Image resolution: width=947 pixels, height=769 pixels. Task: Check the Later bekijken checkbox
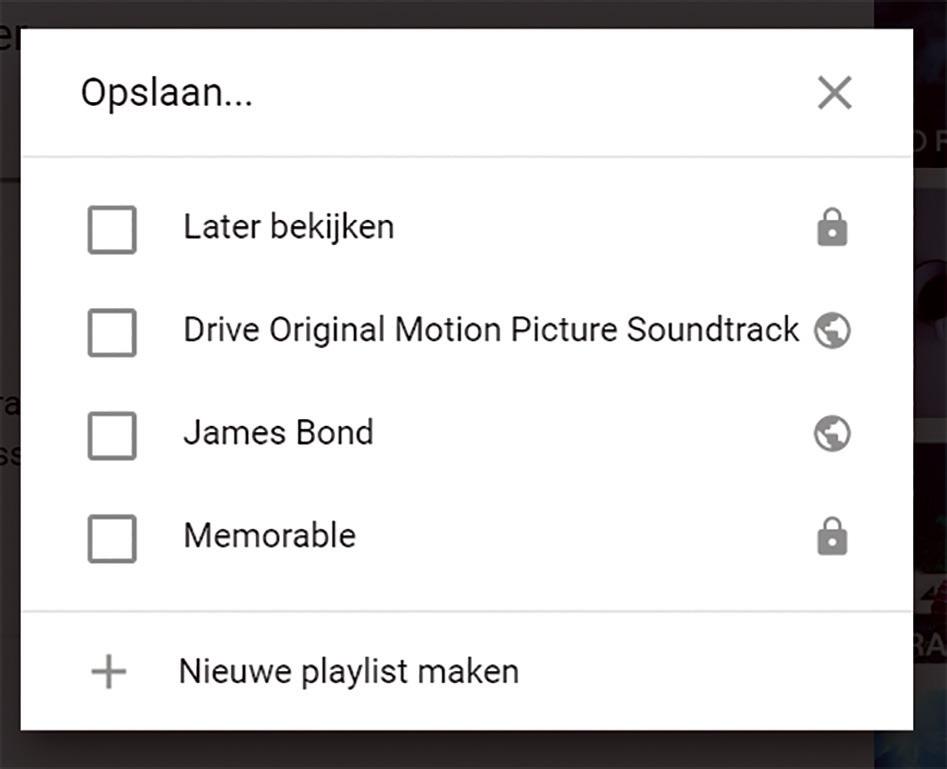click(x=112, y=230)
